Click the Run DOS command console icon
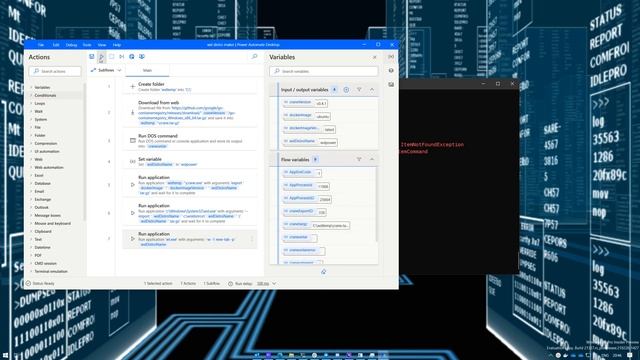The width and height of the screenshot is (640, 360). click(133, 140)
